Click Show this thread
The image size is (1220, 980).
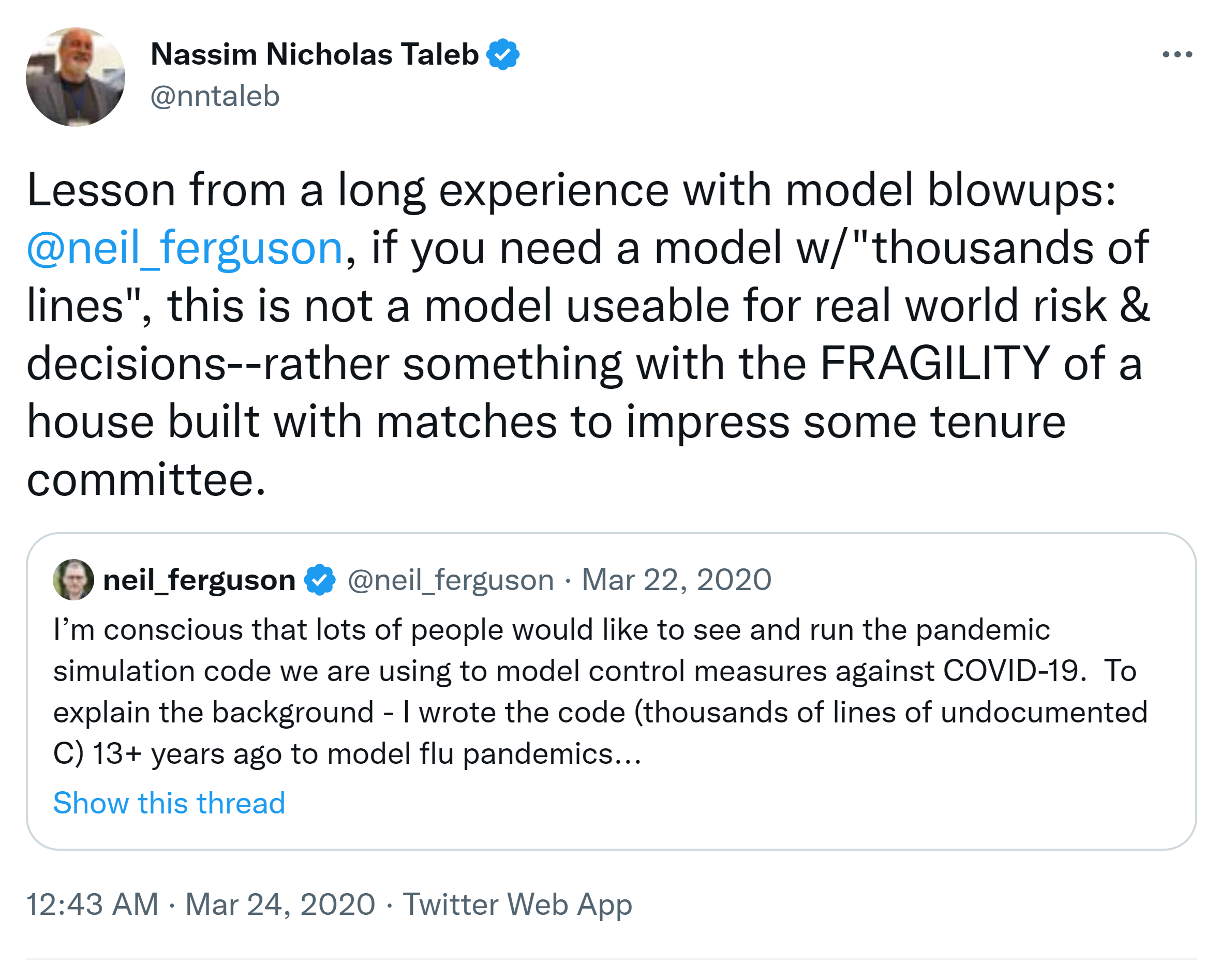pyautogui.click(x=169, y=803)
